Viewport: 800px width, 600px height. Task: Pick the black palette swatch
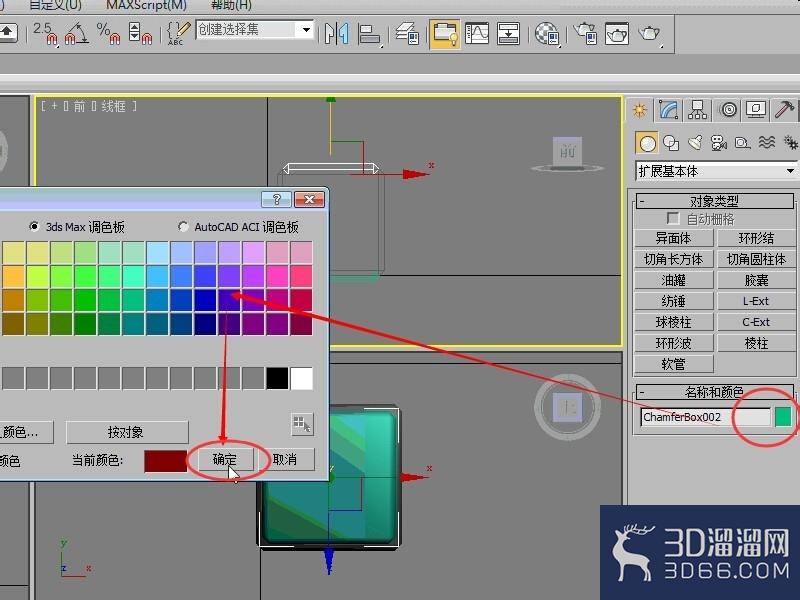(x=277, y=378)
